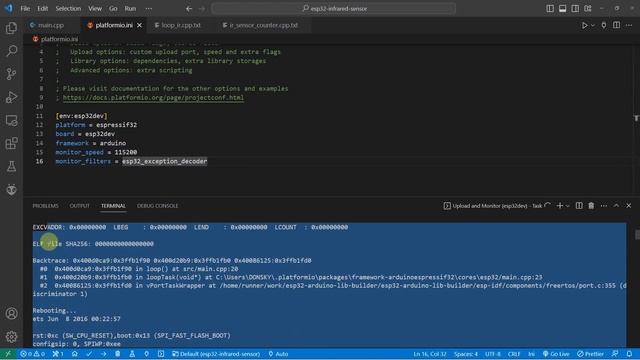Click PlatformIO Build checkmark in status bar
The width and height of the screenshot is (640, 360).
[89, 354]
